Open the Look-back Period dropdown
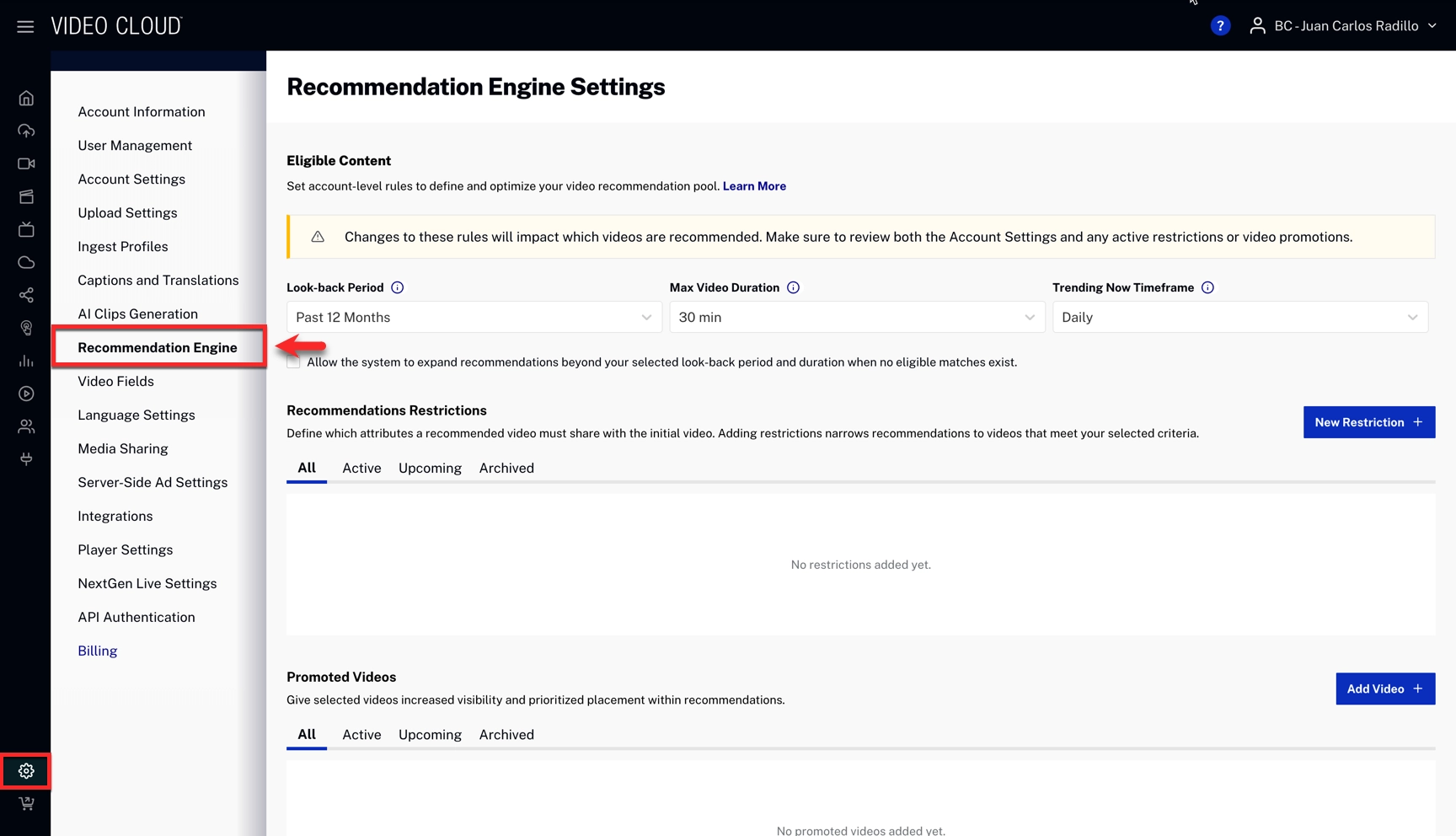 coord(474,317)
